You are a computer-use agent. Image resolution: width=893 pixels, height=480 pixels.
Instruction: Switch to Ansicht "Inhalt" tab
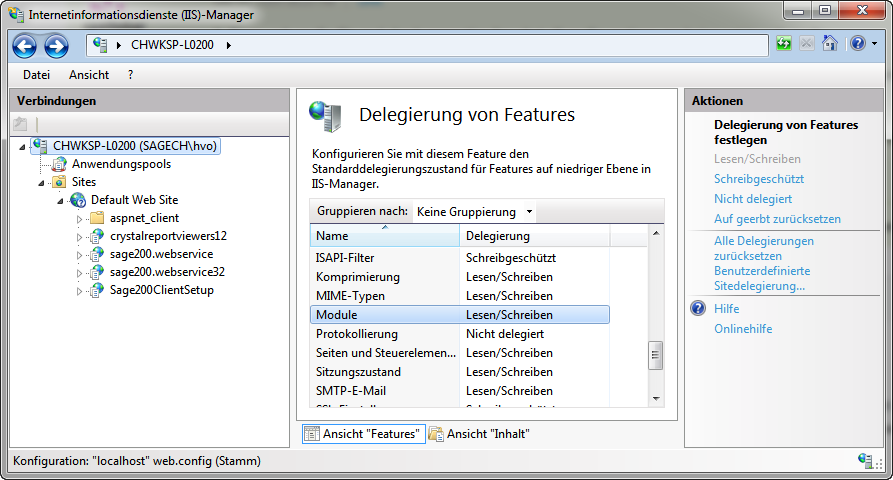tap(480, 434)
